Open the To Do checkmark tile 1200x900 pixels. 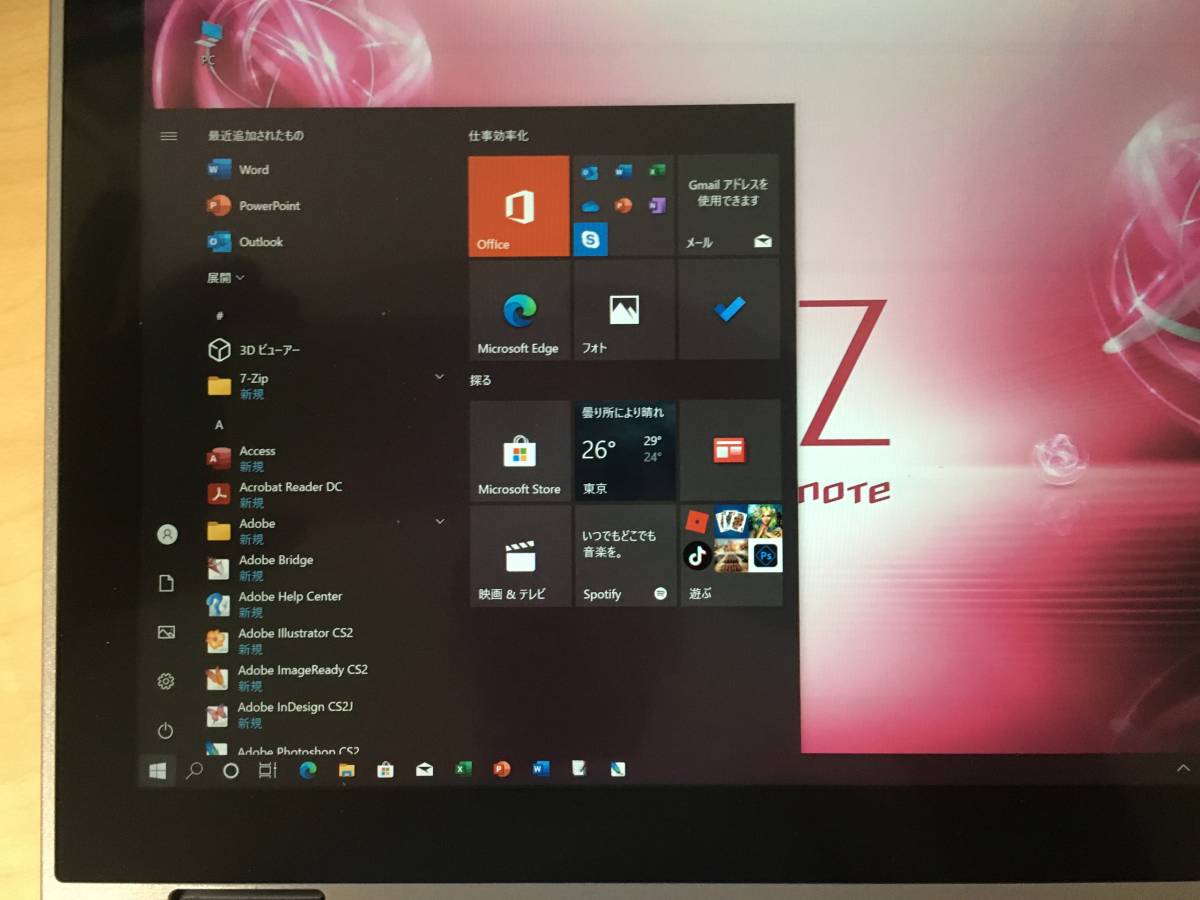(730, 310)
